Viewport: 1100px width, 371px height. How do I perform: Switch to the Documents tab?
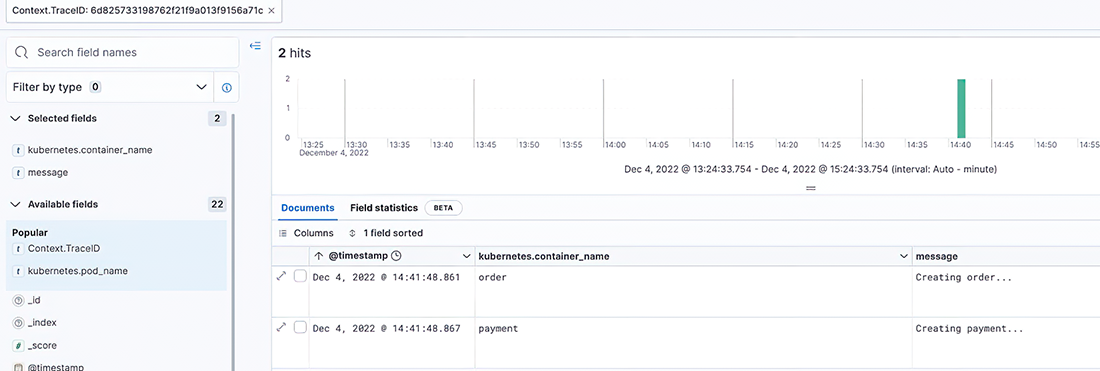[x=307, y=208]
